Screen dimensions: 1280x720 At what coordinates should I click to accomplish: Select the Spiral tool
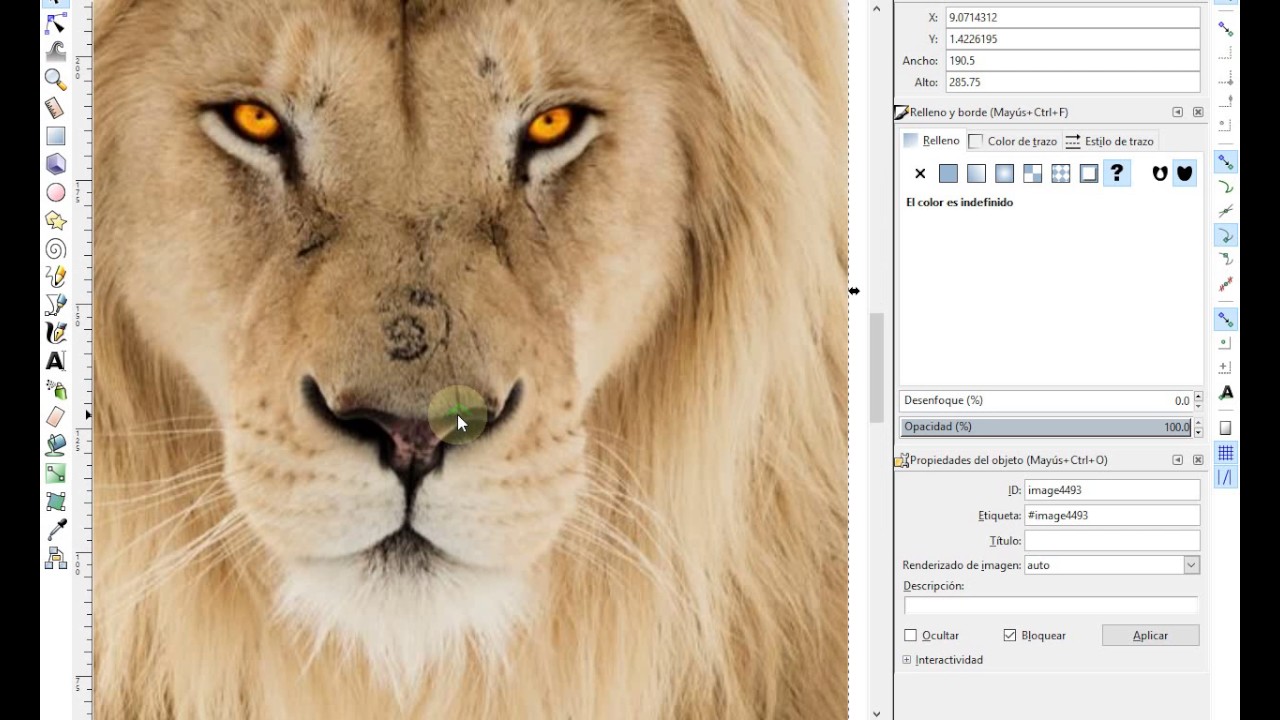[x=56, y=248]
